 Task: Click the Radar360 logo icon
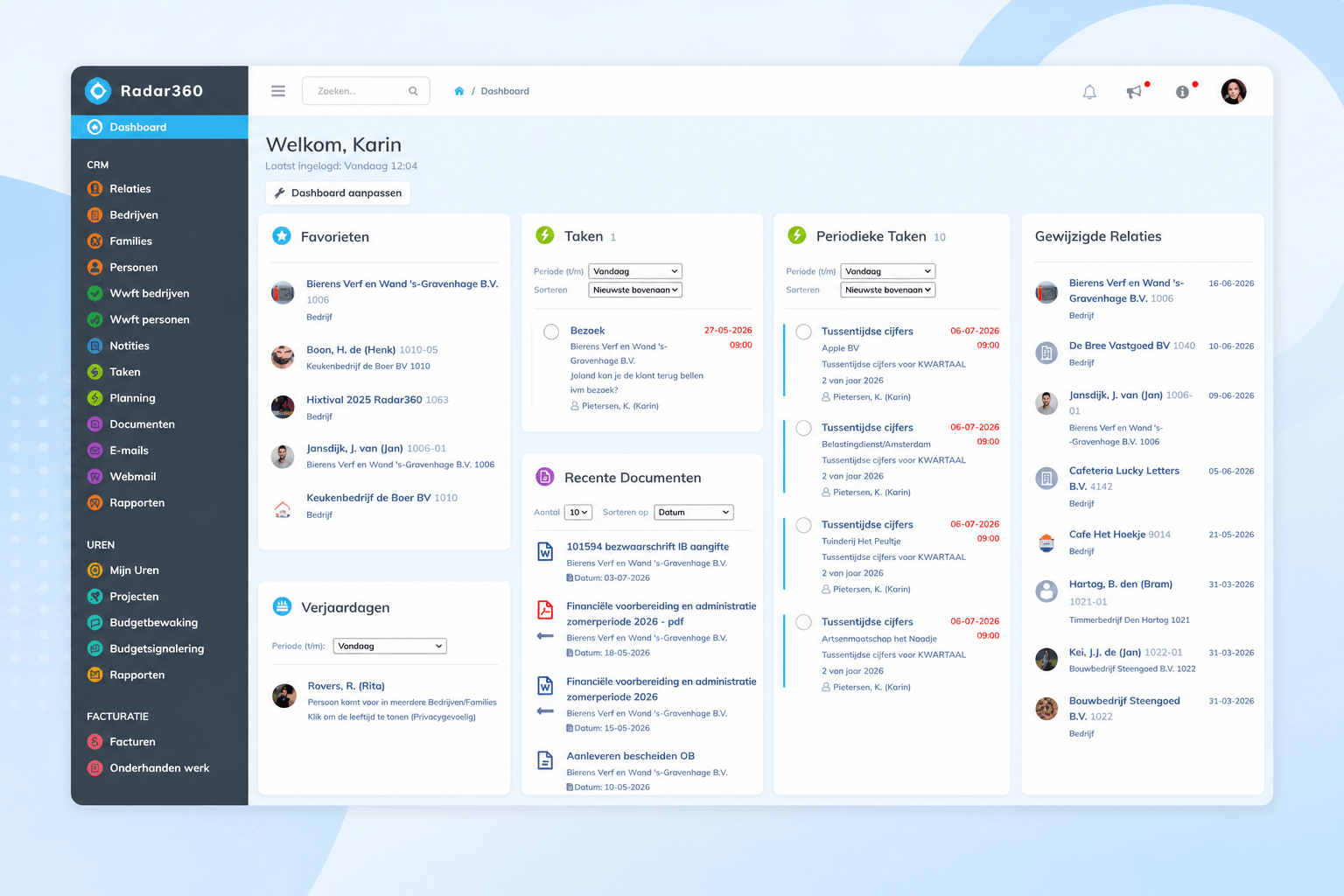point(98,90)
